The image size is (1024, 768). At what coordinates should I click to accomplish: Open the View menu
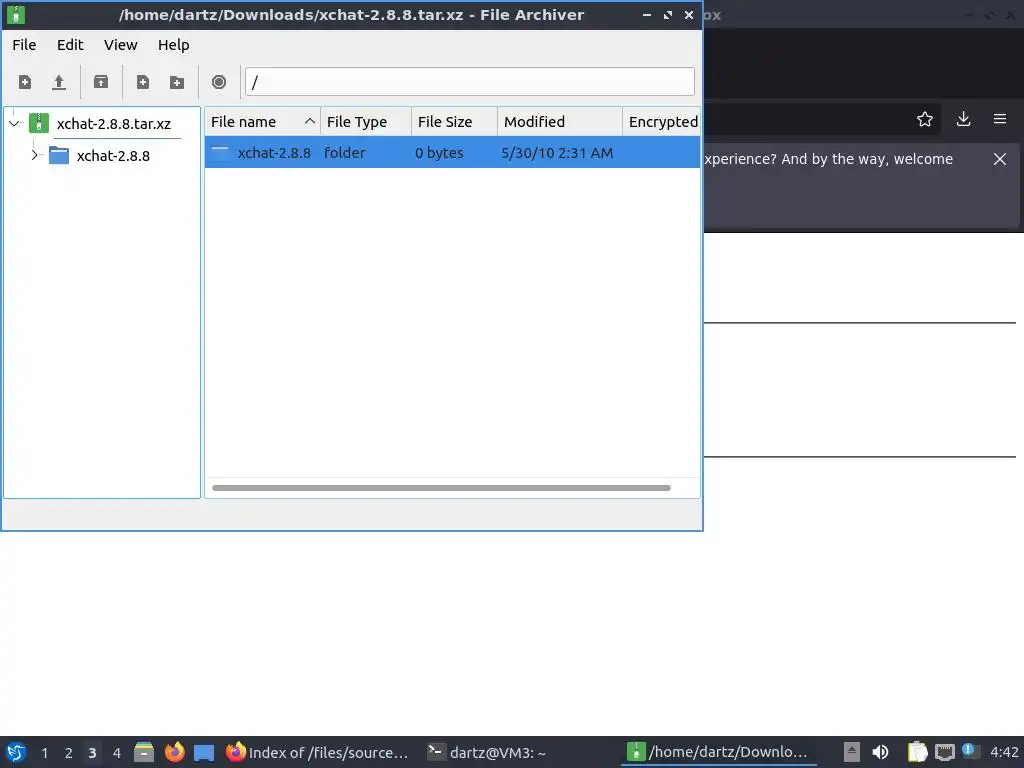coord(121,45)
